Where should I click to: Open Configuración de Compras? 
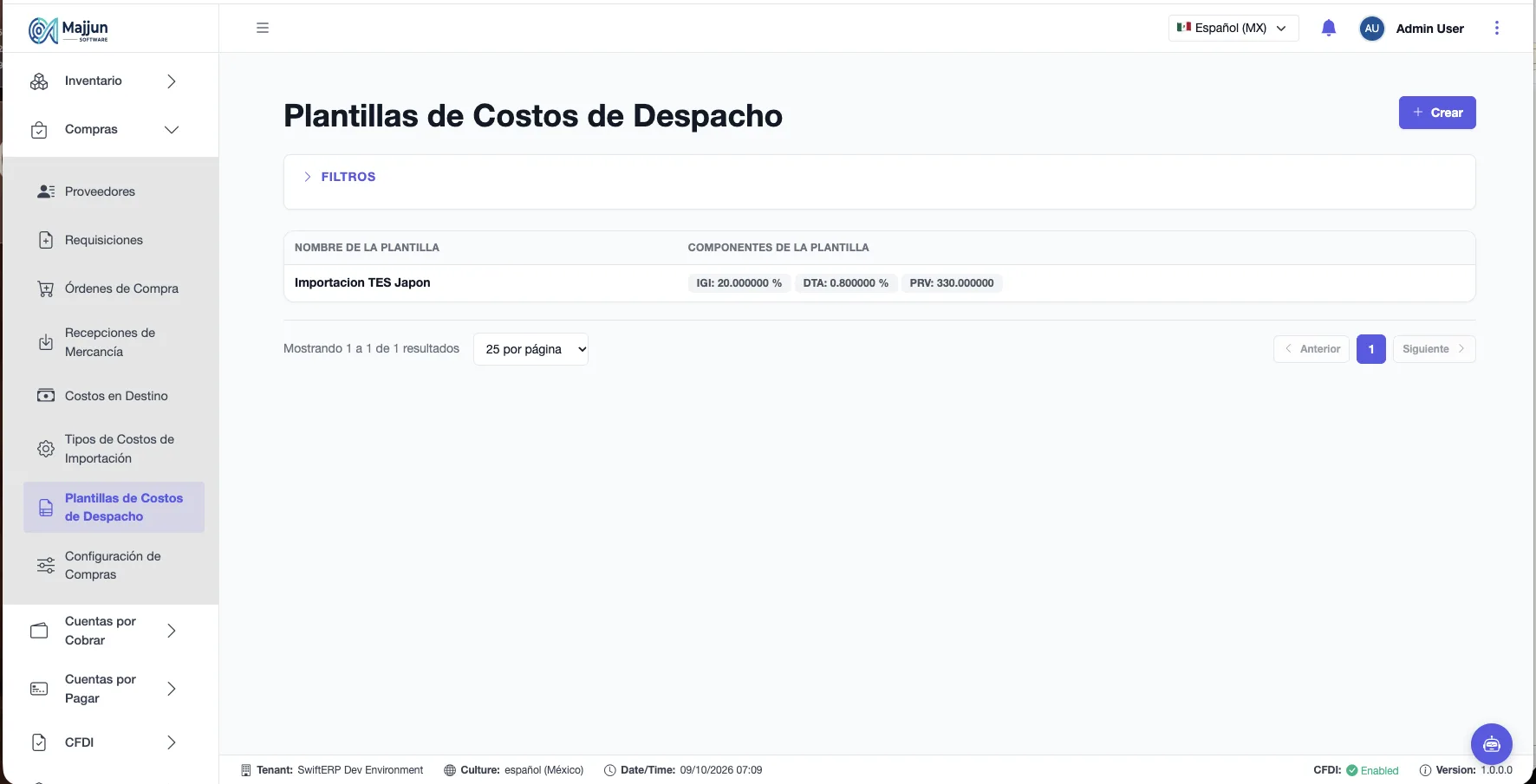tap(114, 566)
